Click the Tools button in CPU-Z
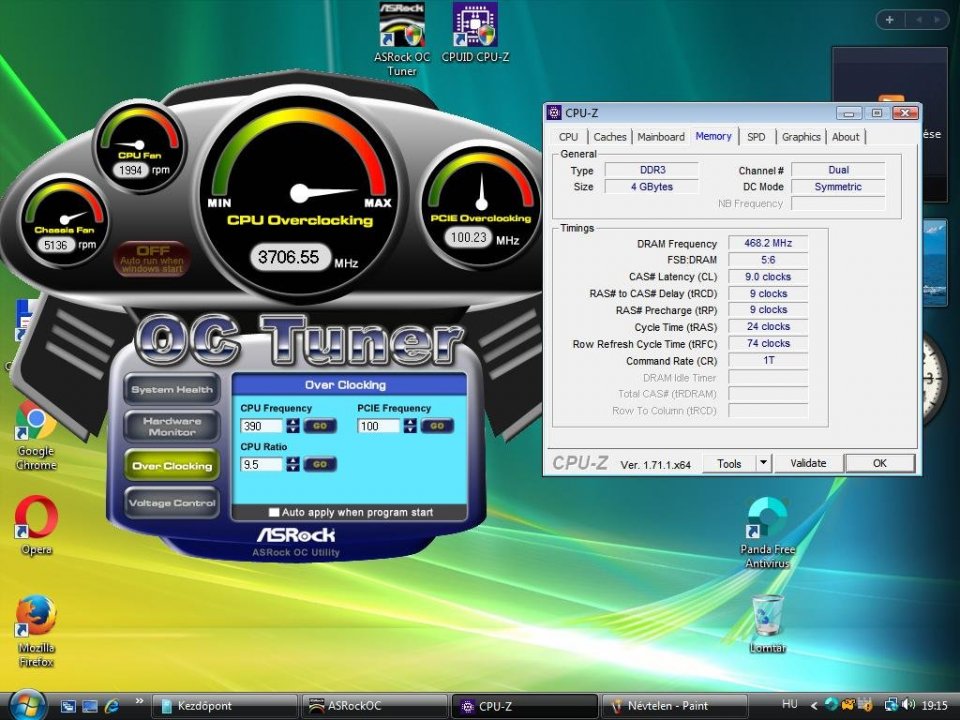This screenshot has width=960, height=720. click(x=729, y=463)
